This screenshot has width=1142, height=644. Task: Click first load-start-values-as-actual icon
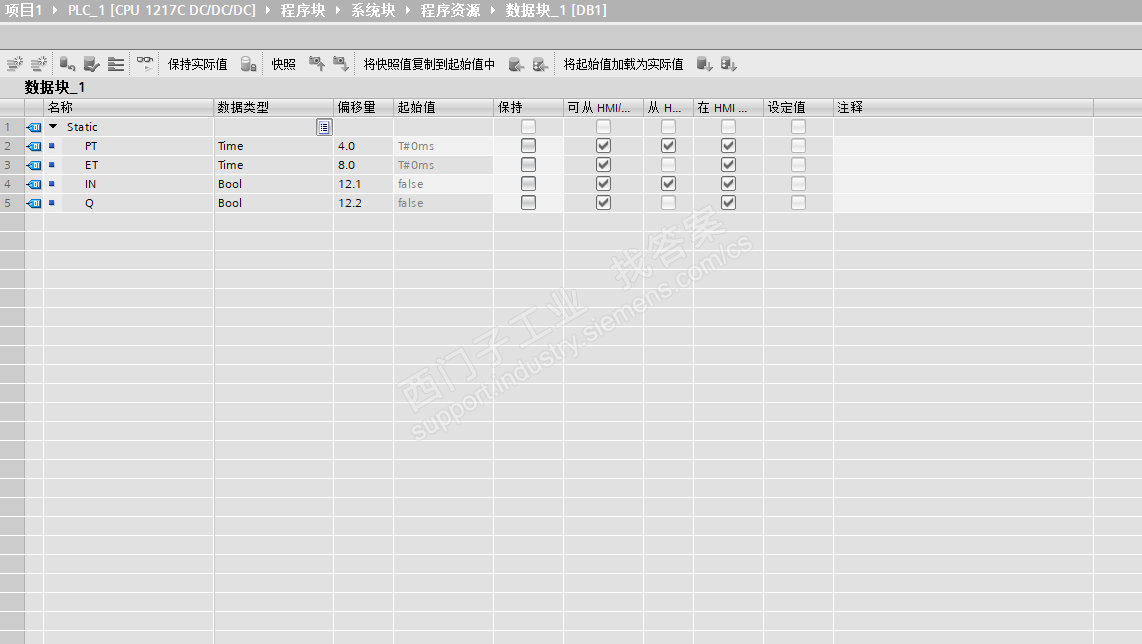coord(704,64)
